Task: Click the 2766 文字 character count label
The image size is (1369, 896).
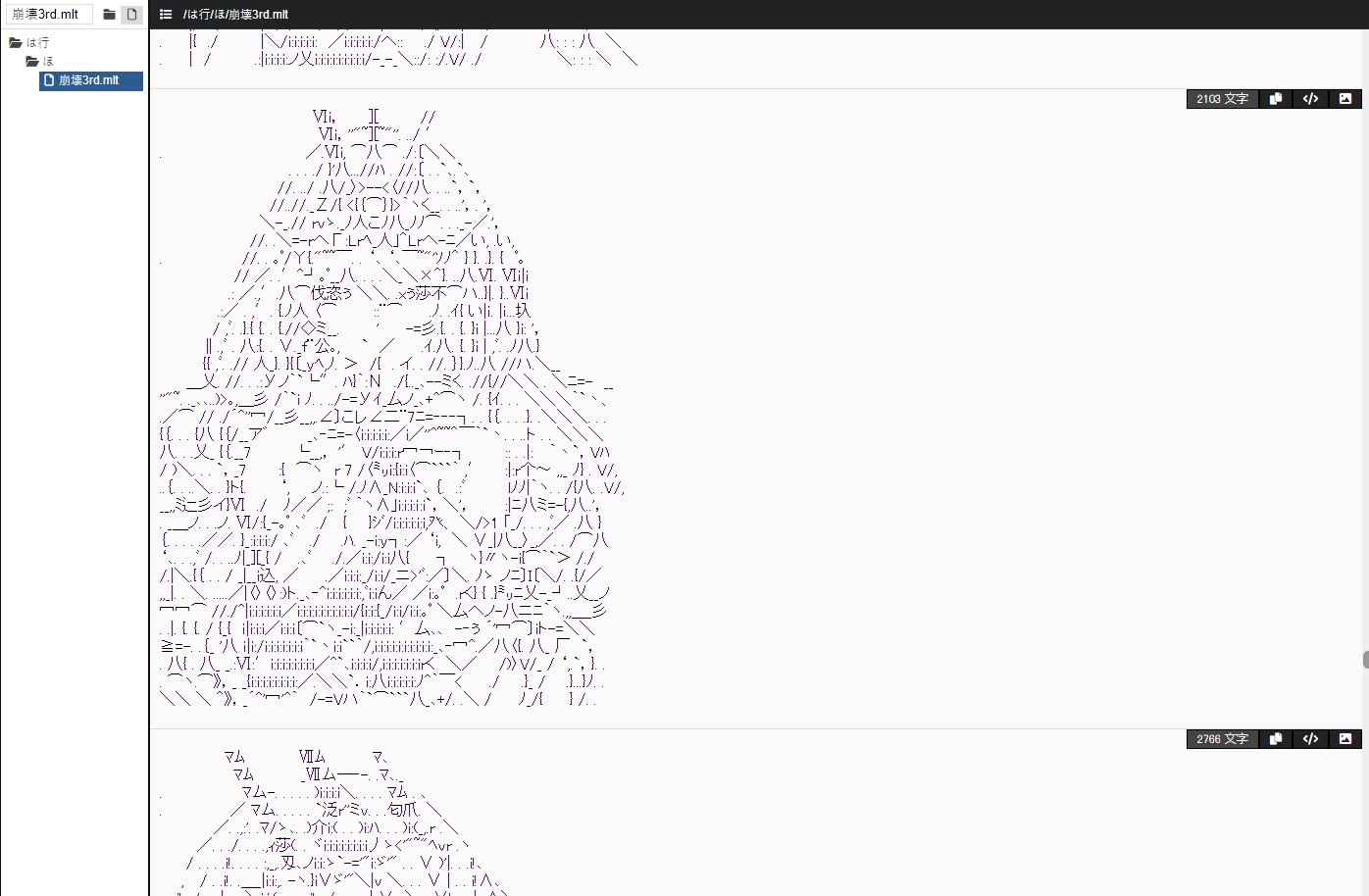Action: [1222, 739]
